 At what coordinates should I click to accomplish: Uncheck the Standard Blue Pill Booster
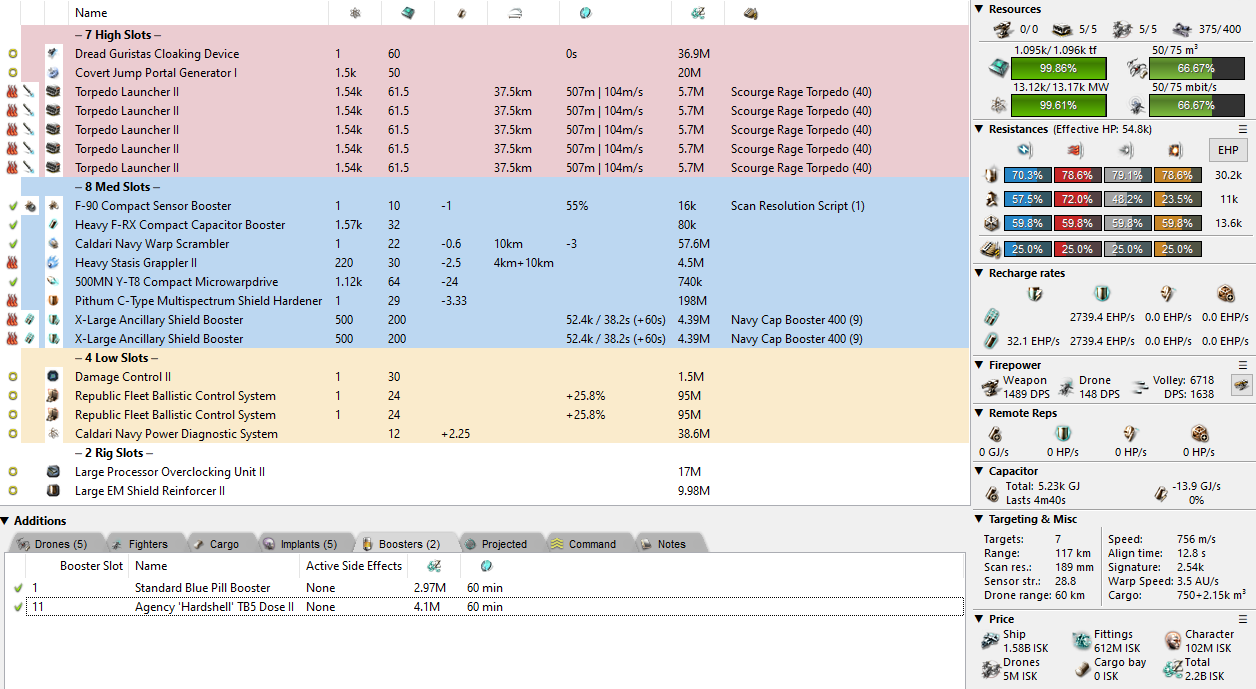pyautogui.click(x=18, y=588)
